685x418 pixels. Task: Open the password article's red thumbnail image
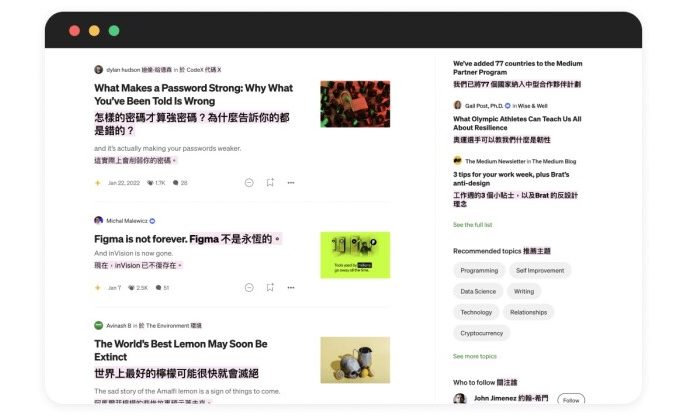(355, 104)
